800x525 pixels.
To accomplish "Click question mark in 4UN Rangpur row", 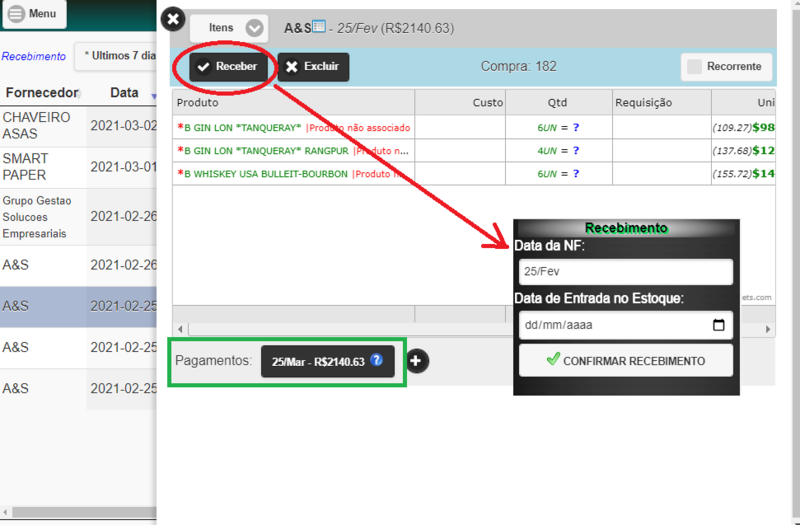I will 576,151.
